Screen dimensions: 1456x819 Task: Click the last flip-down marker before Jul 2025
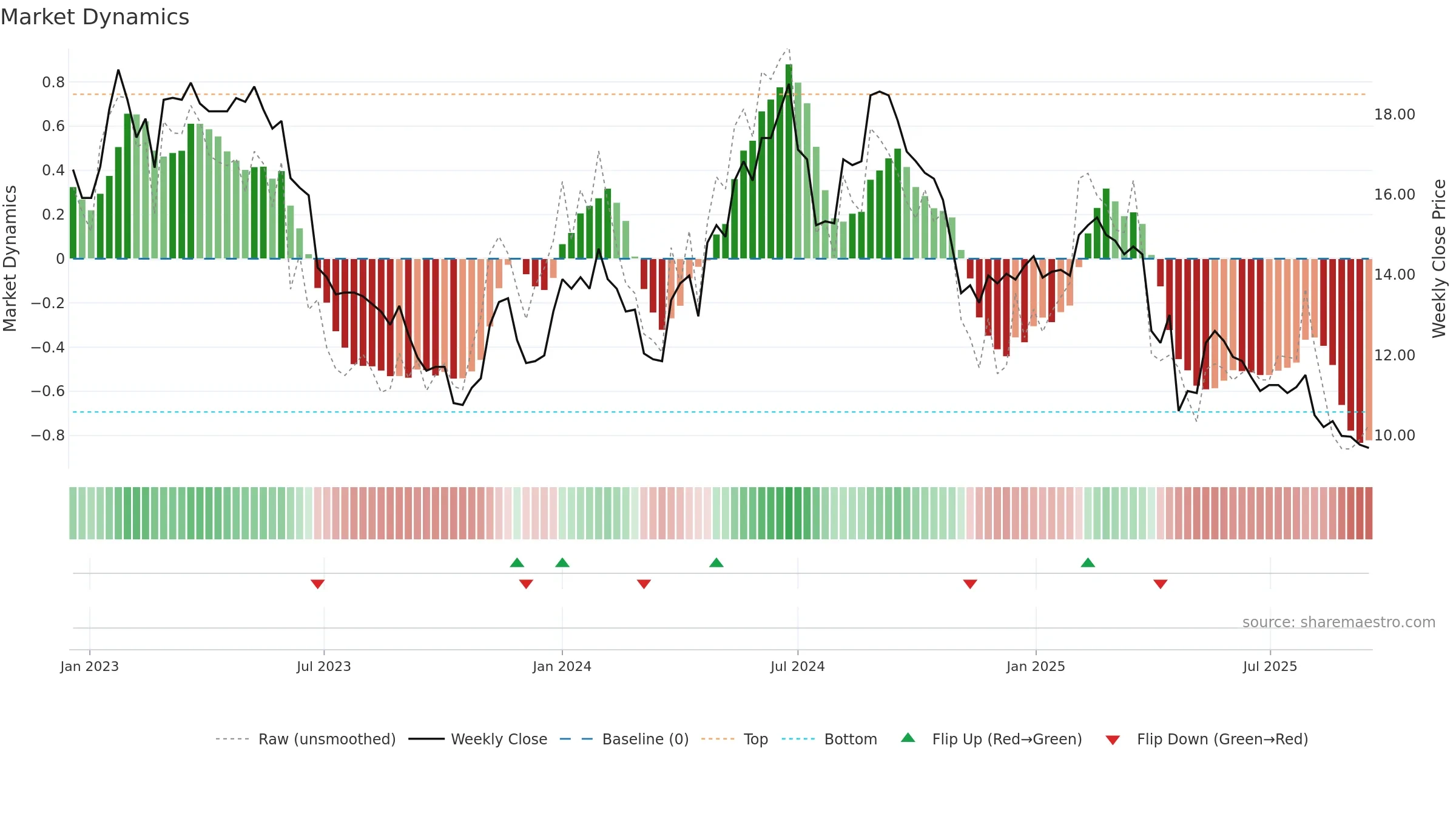[1161, 584]
